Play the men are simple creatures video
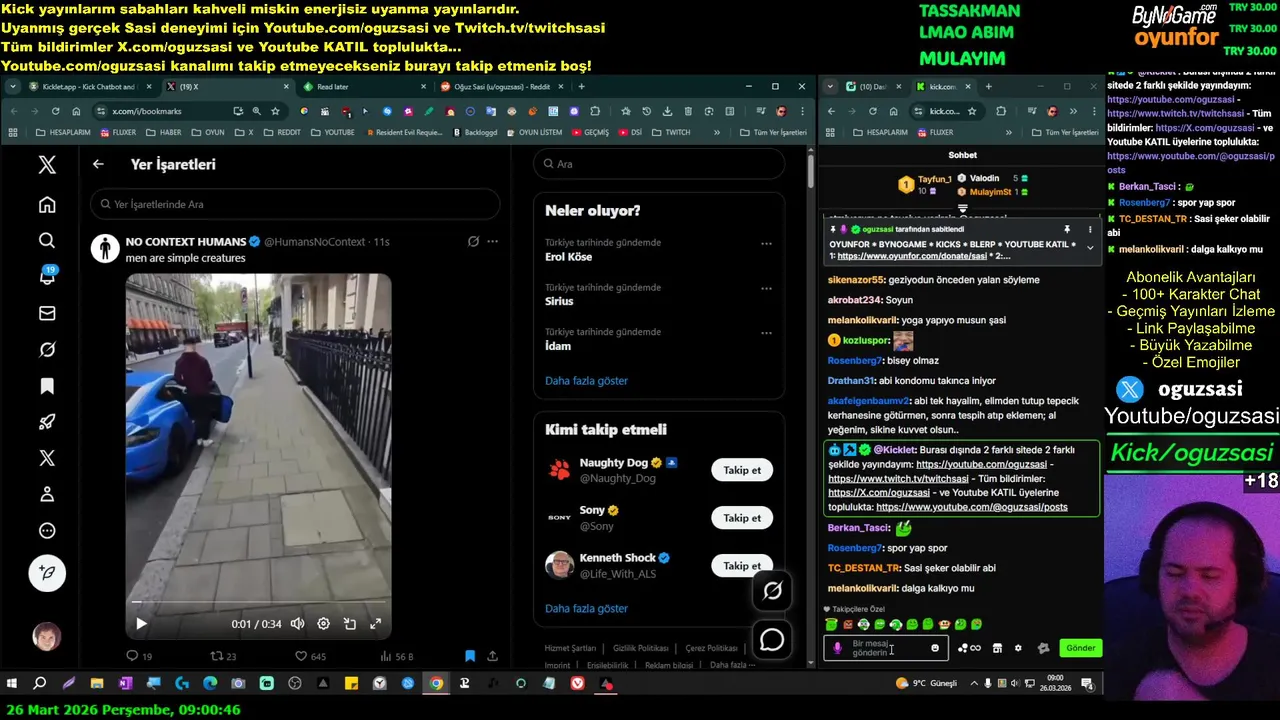 (x=141, y=623)
